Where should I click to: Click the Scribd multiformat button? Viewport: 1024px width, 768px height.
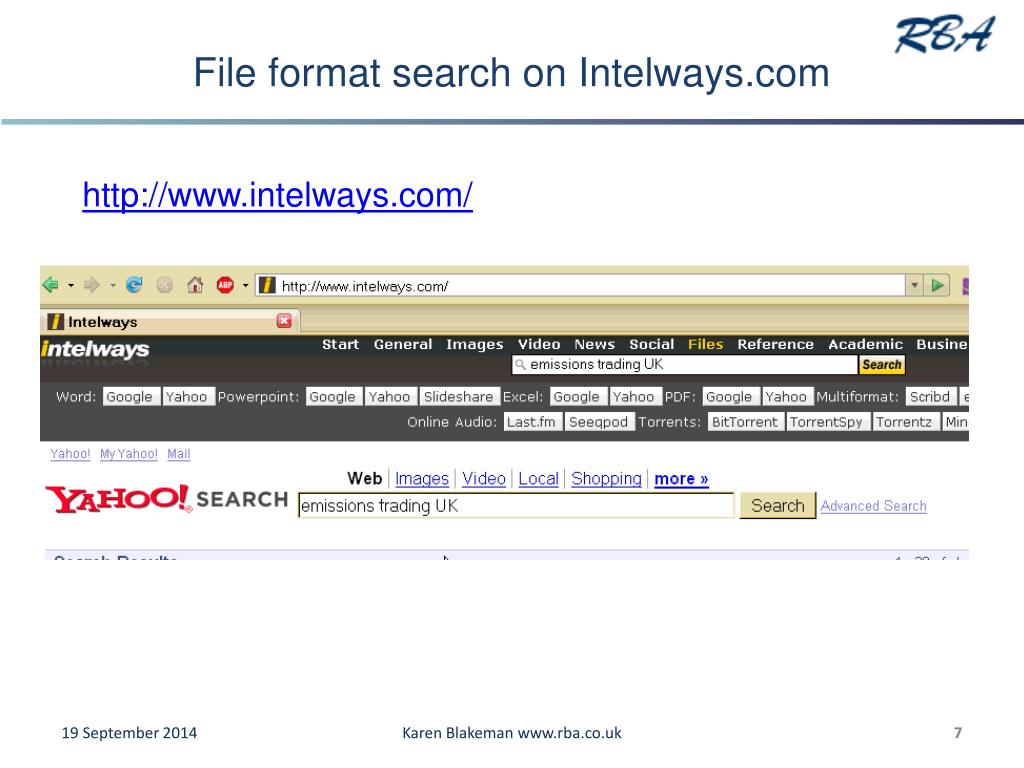point(931,396)
